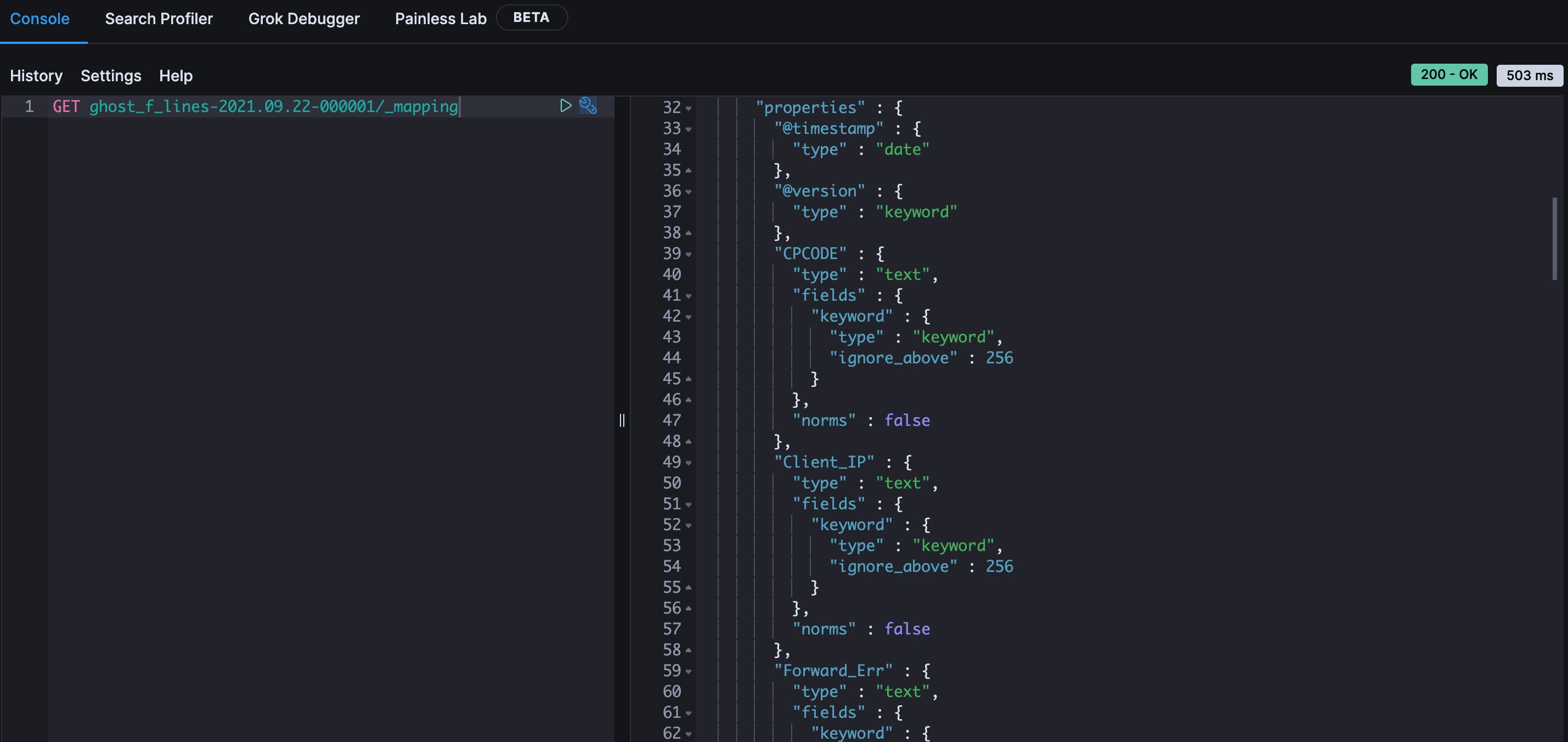
Task: Click fold end arrow at line 48
Action: click(x=689, y=442)
